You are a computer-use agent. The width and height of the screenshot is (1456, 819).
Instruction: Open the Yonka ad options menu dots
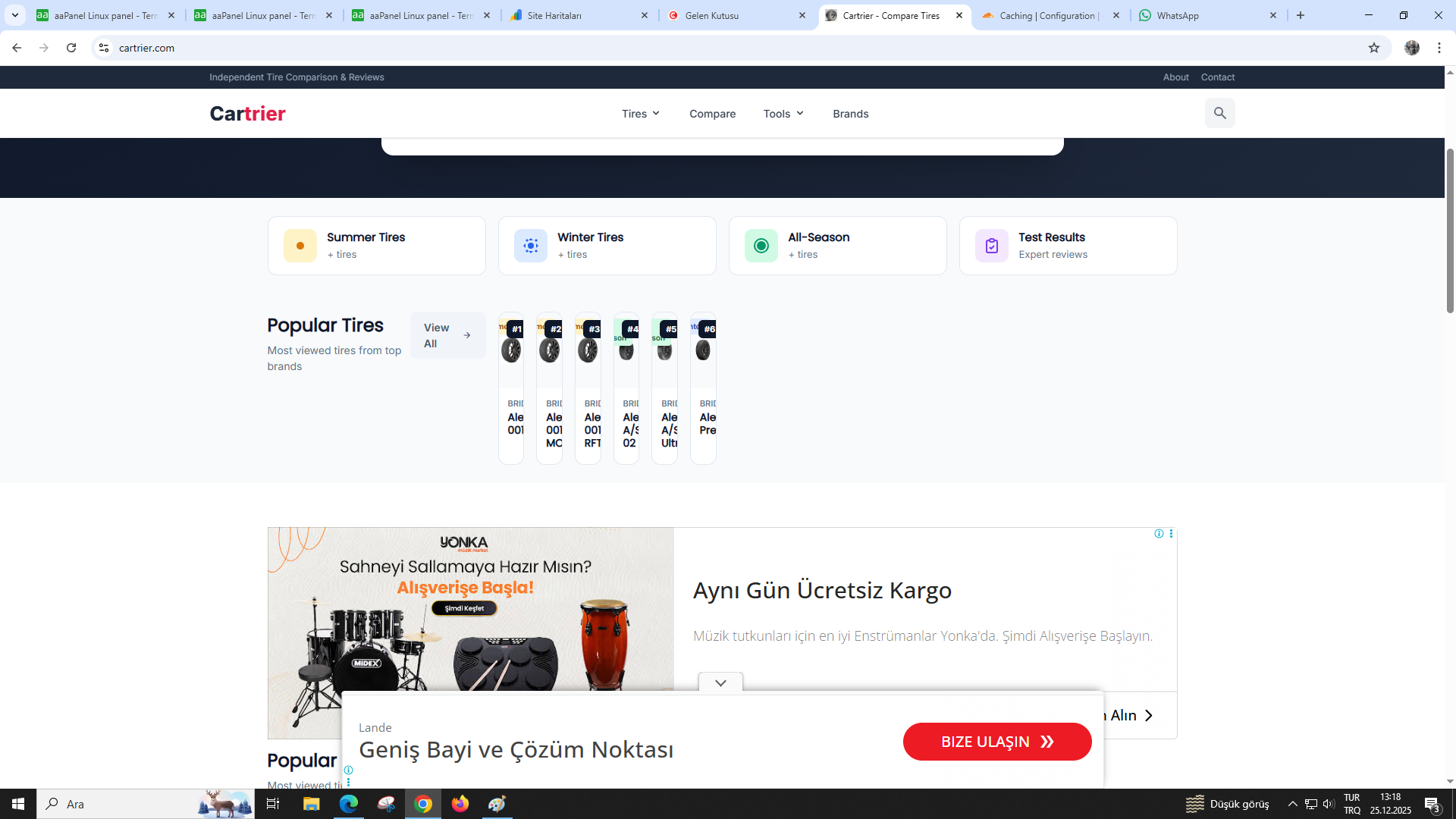click(1171, 534)
